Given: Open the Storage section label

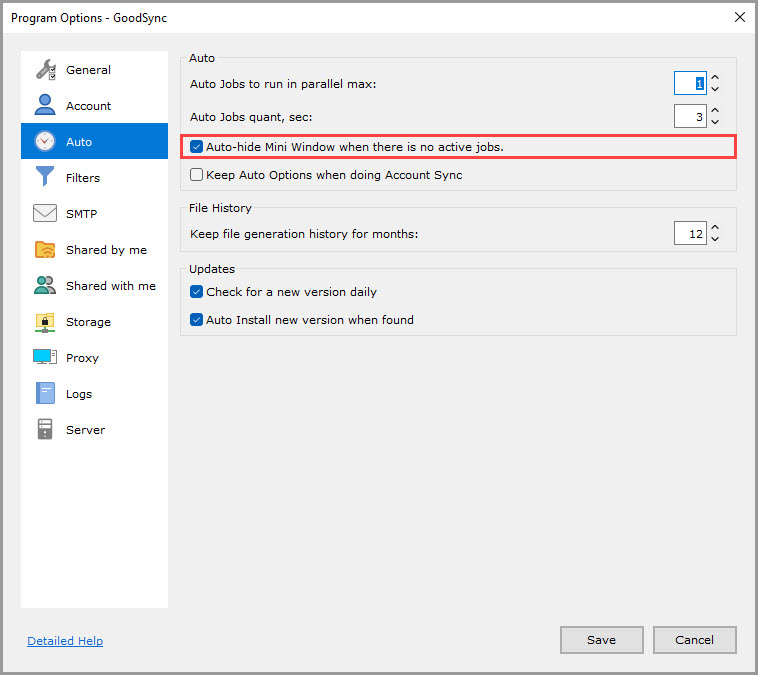Looking at the screenshot, I should coord(88,322).
